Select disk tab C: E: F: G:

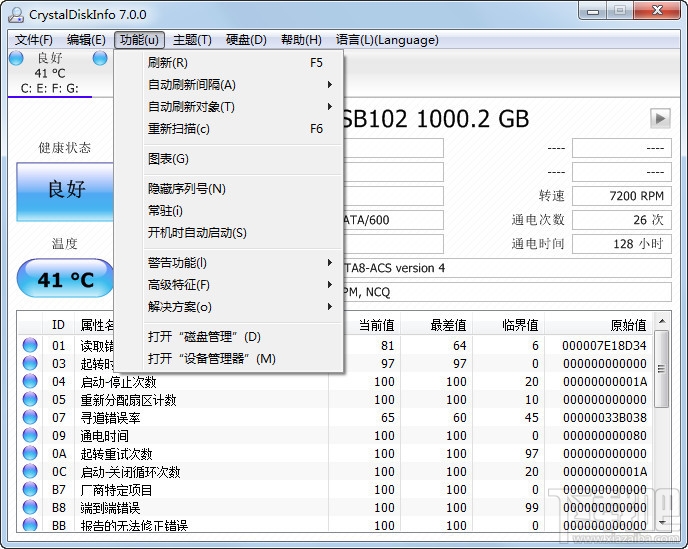tap(50, 73)
